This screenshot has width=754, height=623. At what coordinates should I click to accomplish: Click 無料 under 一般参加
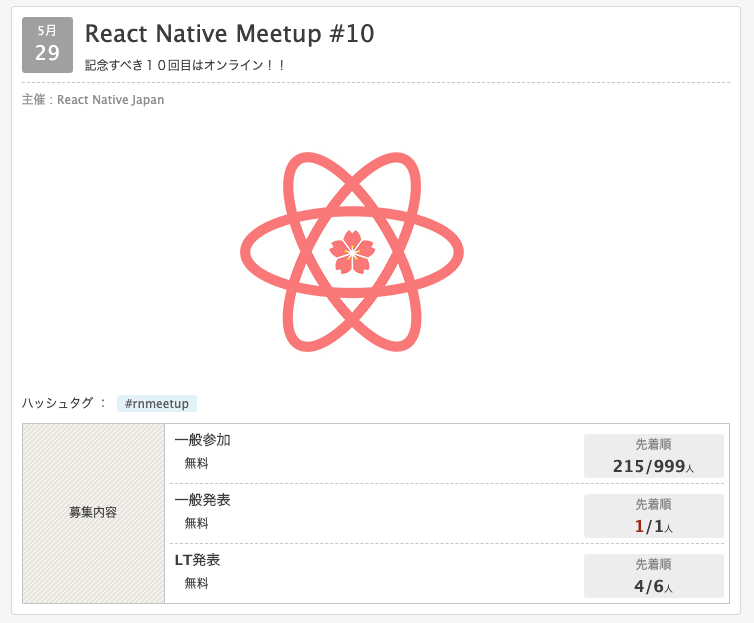(196, 463)
